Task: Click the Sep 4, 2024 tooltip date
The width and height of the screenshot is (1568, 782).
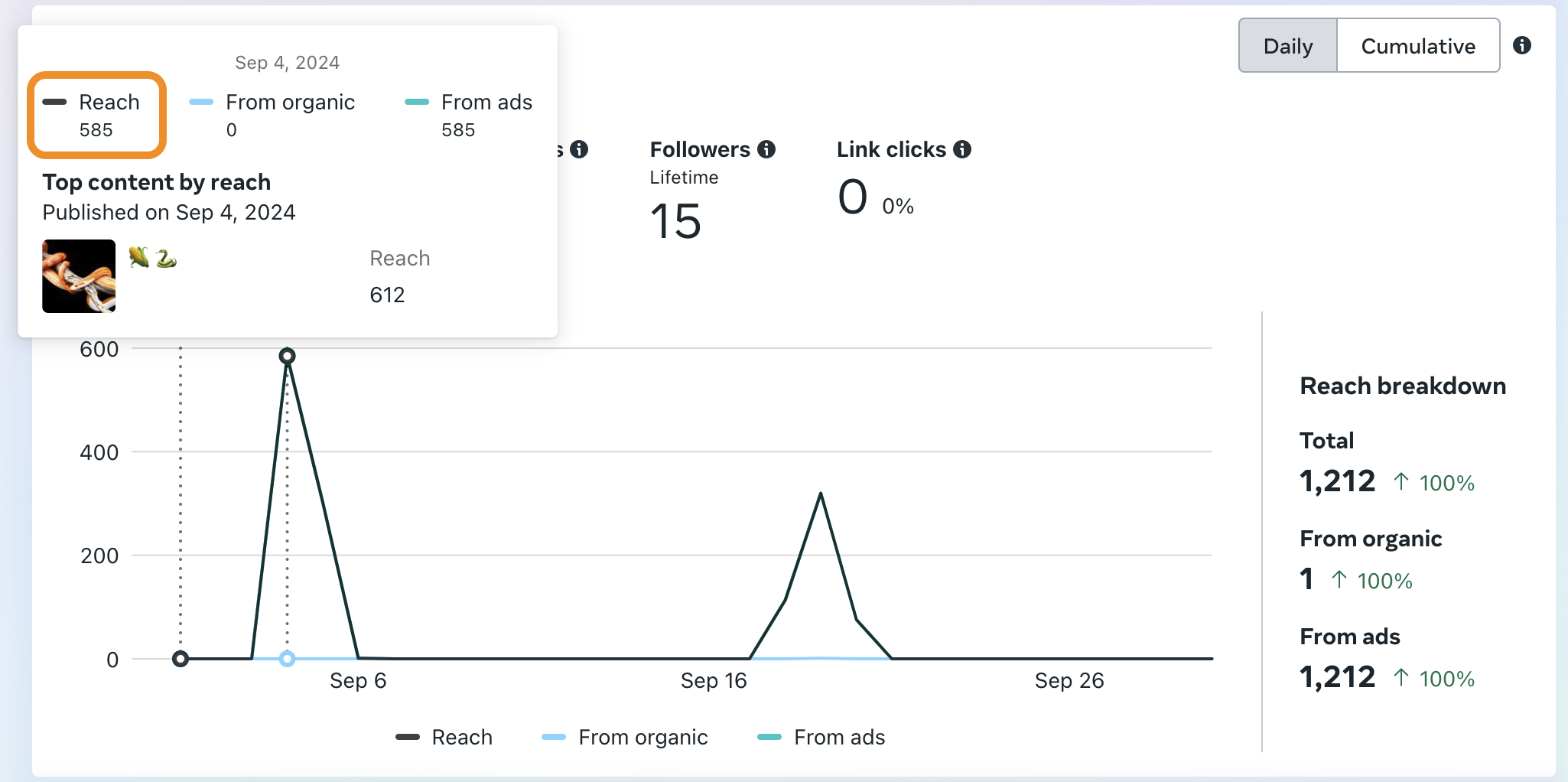Action: 287,63
